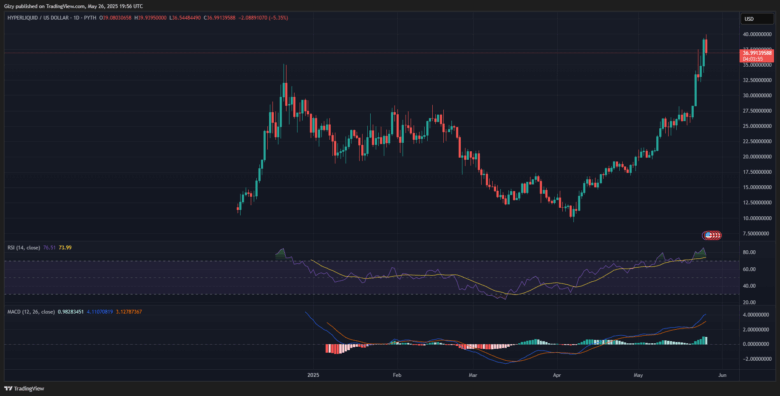Click the 25.00000000 price axis label
Image resolution: width=780 pixels, height=396 pixels.
pos(757,126)
